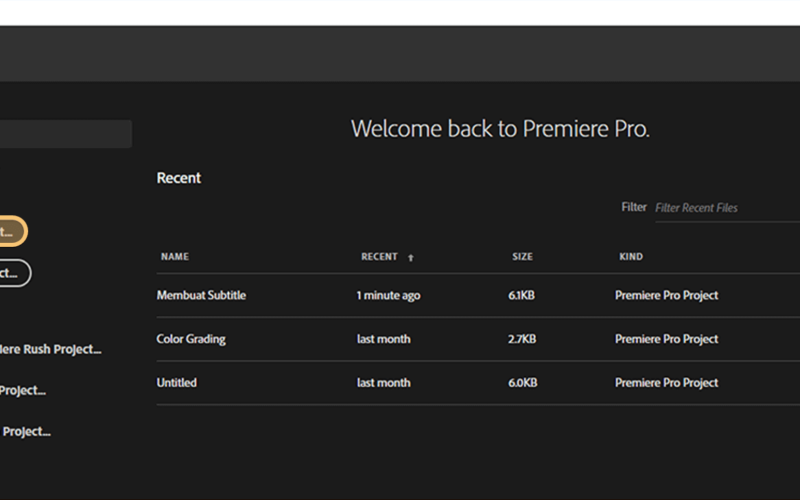This screenshot has width=800, height=500.
Task: Click Premiere Pro Project kind for Membuat Subtitle
Action: [666, 295]
